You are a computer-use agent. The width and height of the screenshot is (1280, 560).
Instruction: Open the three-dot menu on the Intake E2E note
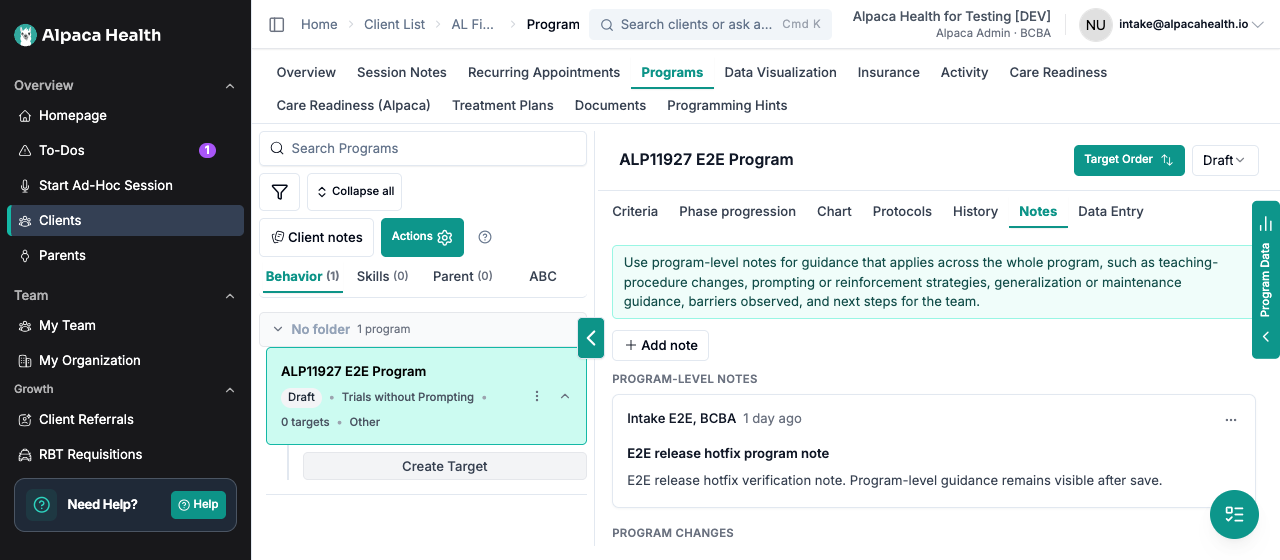[1231, 419]
